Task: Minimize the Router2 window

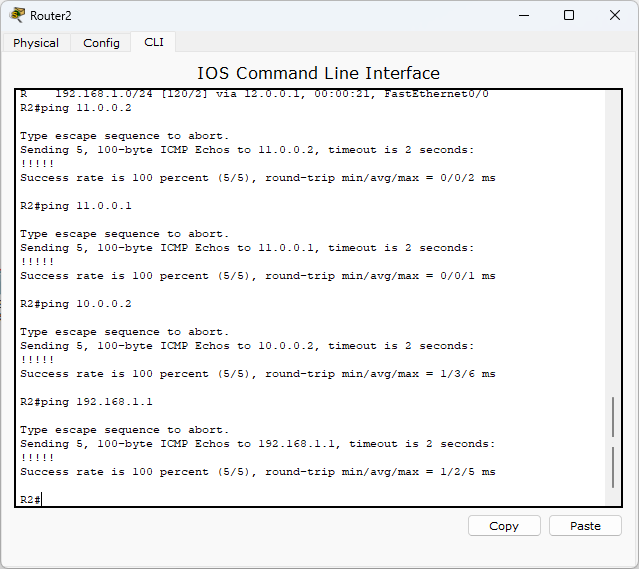Action: [x=524, y=15]
